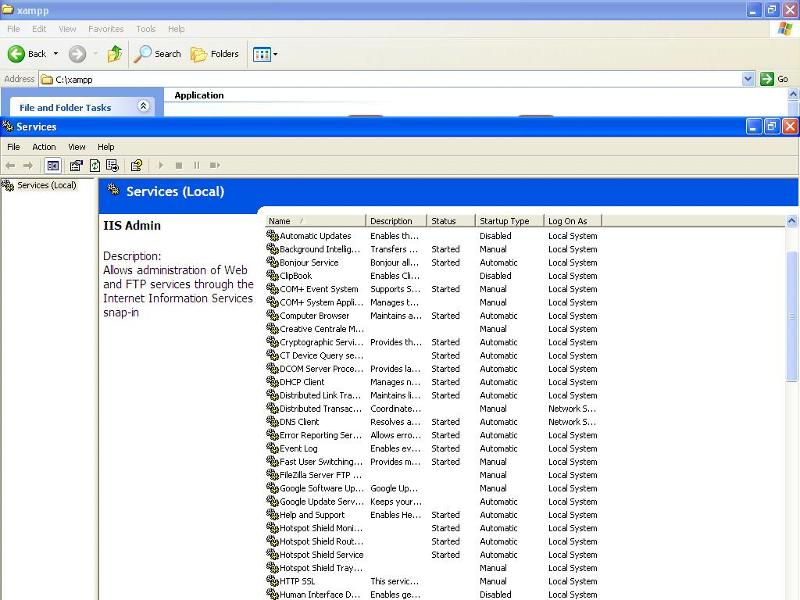This screenshot has height=600, width=800.
Task: Sort by Name column header
Action: tap(315, 221)
